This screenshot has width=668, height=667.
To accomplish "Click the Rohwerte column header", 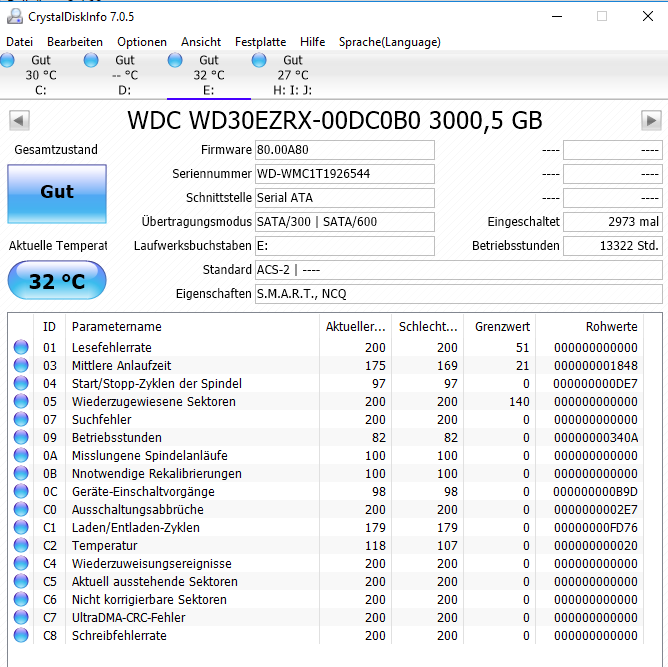I will [x=589, y=327].
